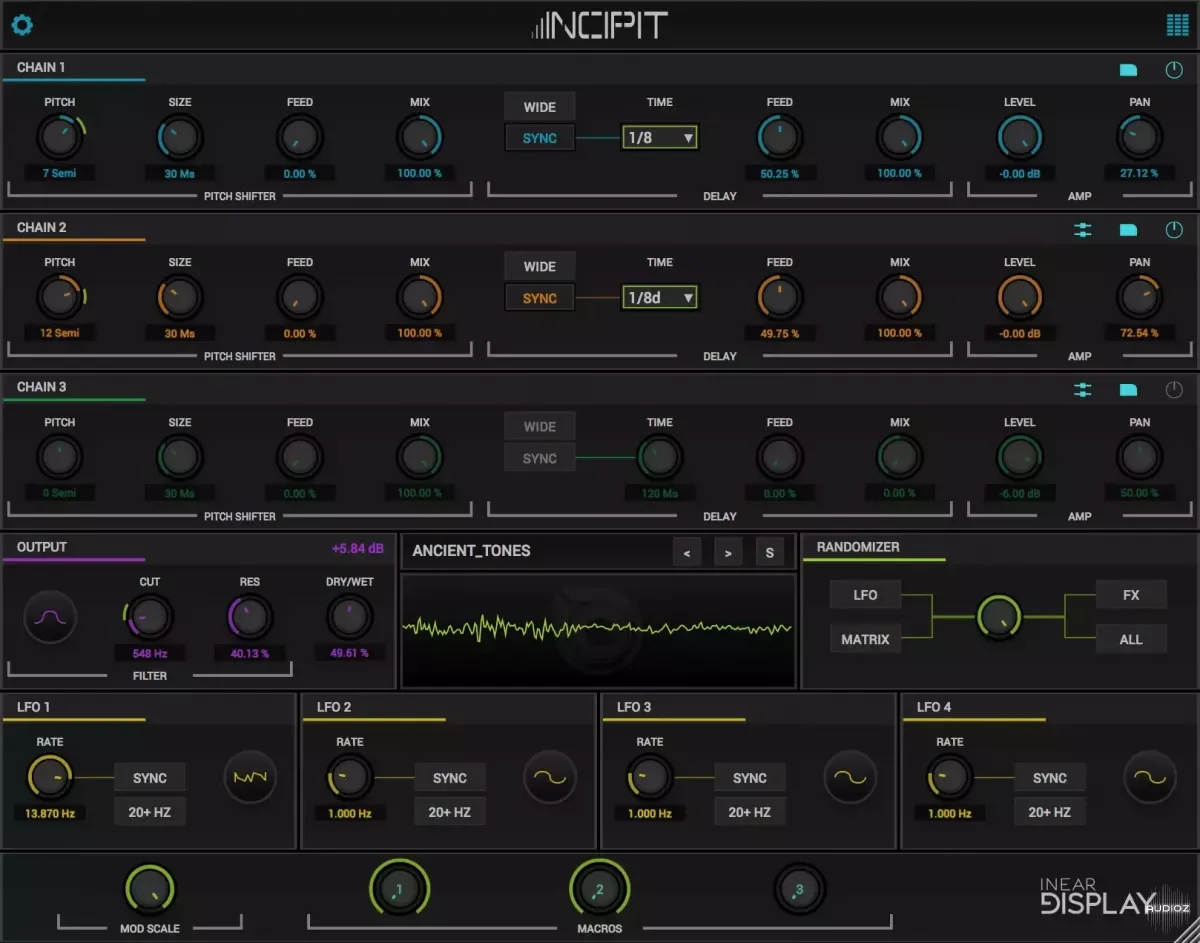
Task: Enable Chain 3 power button
Action: point(1174,390)
